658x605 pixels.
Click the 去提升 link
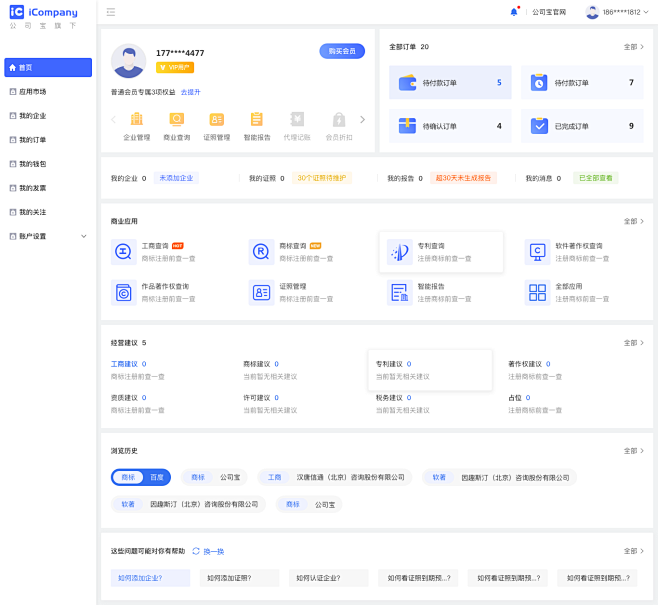point(190,92)
